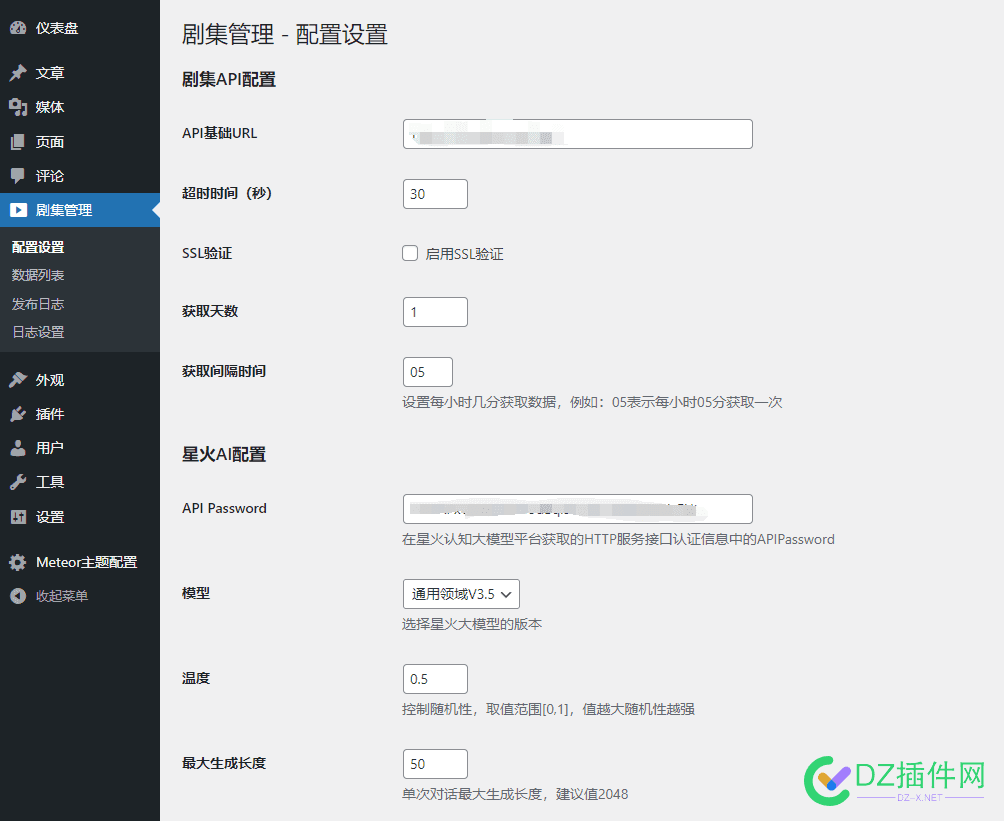Open 页面 menu item

[79, 142]
